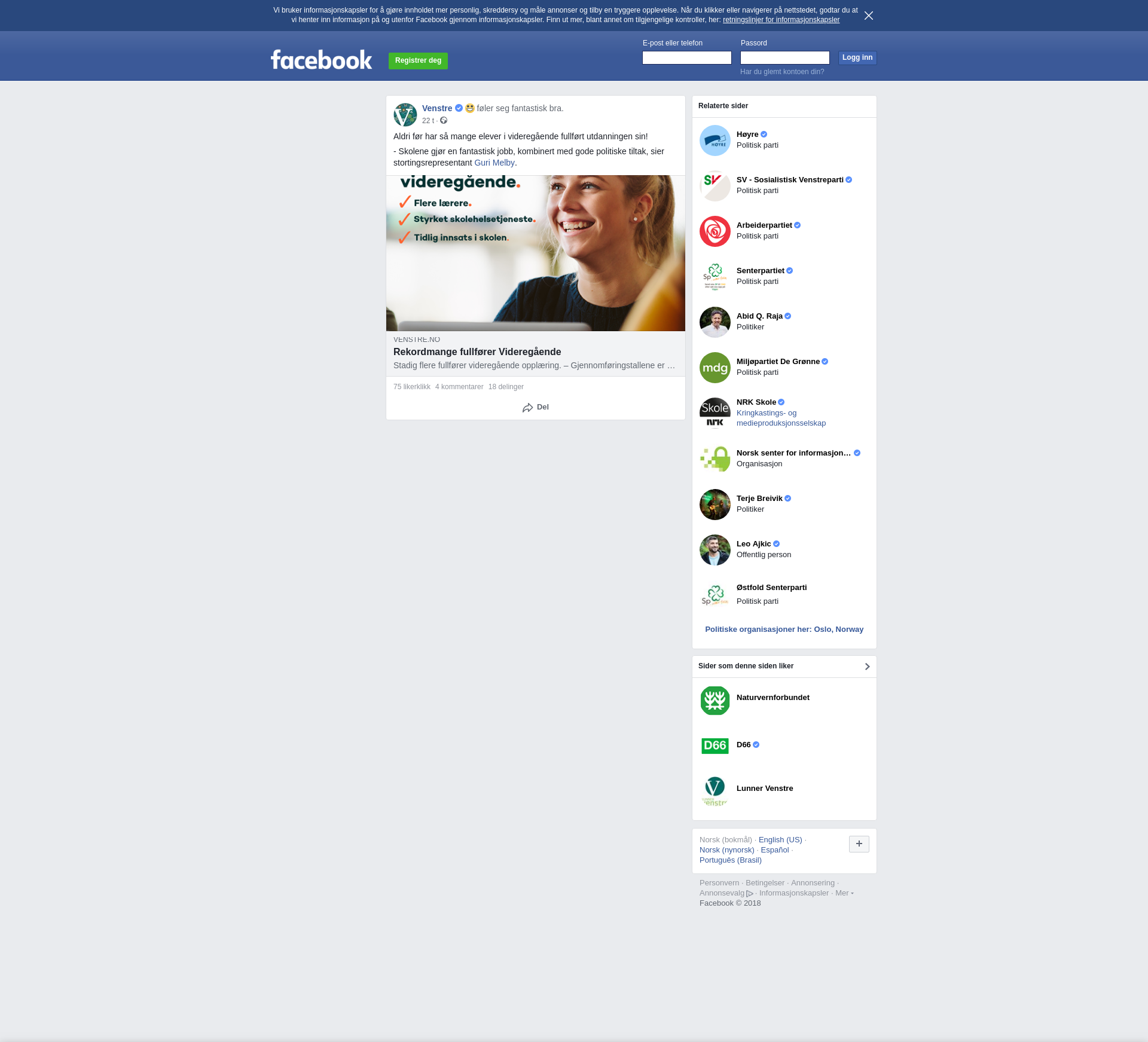Open NRK Skole logo
This screenshot has width=1148, height=1042.
[715, 413]
